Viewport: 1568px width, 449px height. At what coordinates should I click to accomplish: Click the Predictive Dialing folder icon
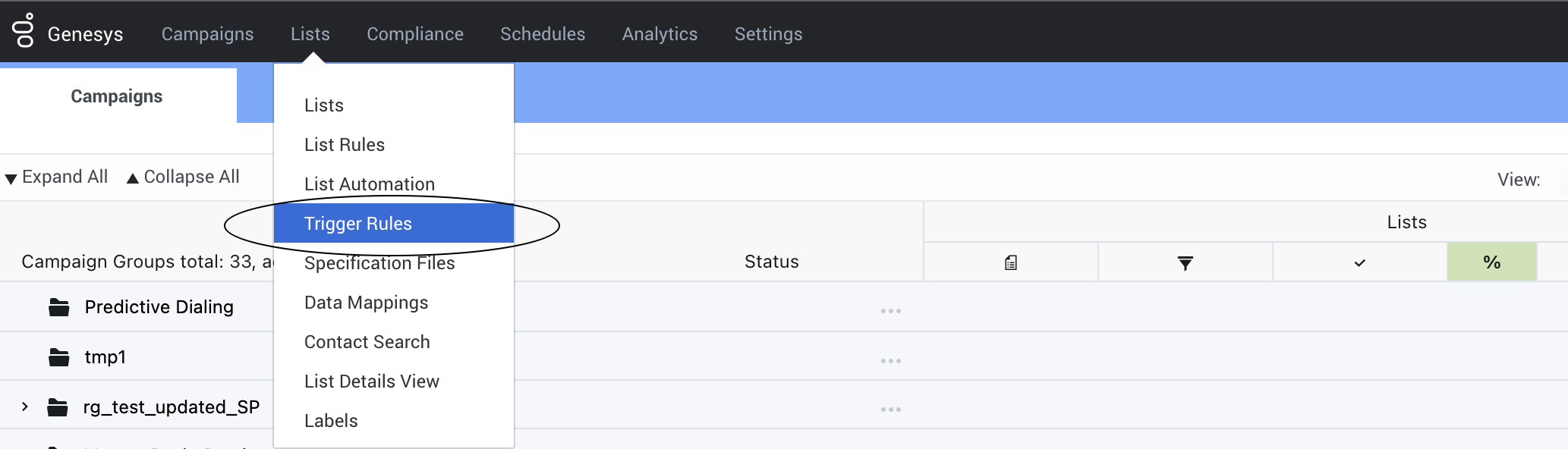tap(59, 307)
